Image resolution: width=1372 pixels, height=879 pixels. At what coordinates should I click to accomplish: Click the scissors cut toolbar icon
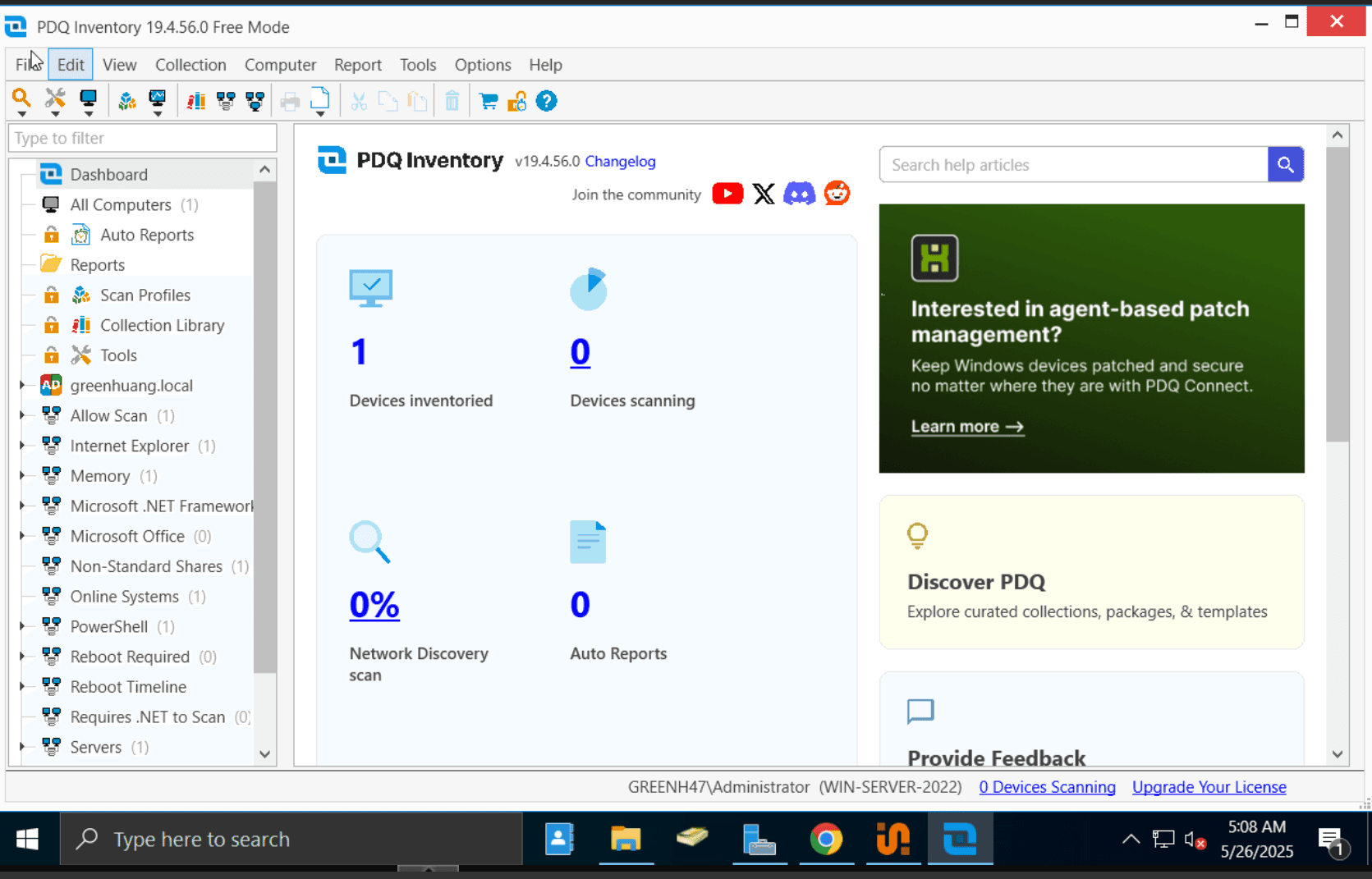coord(359,101)
